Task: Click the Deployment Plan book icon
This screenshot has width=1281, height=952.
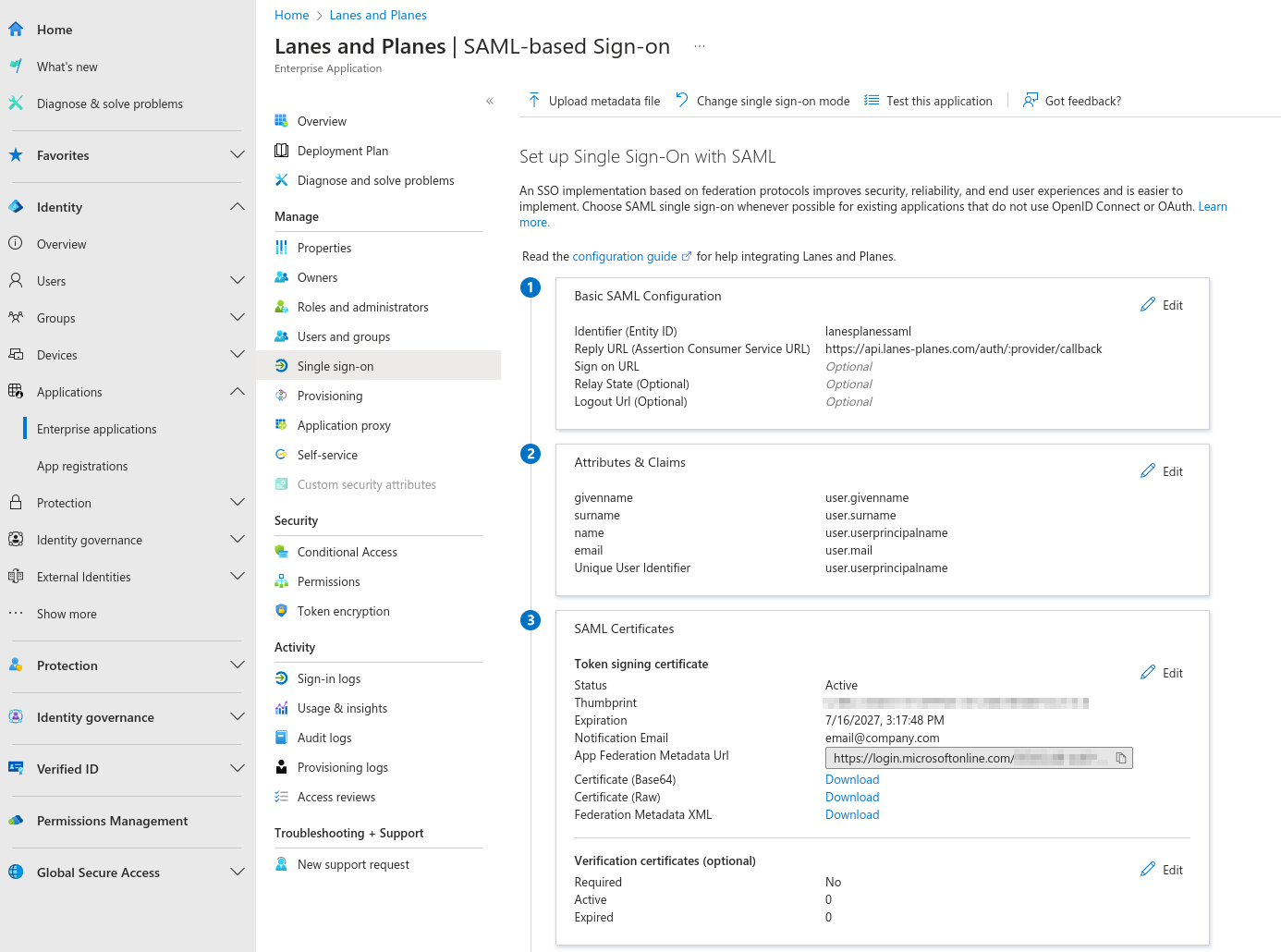Action: point(282,151)
